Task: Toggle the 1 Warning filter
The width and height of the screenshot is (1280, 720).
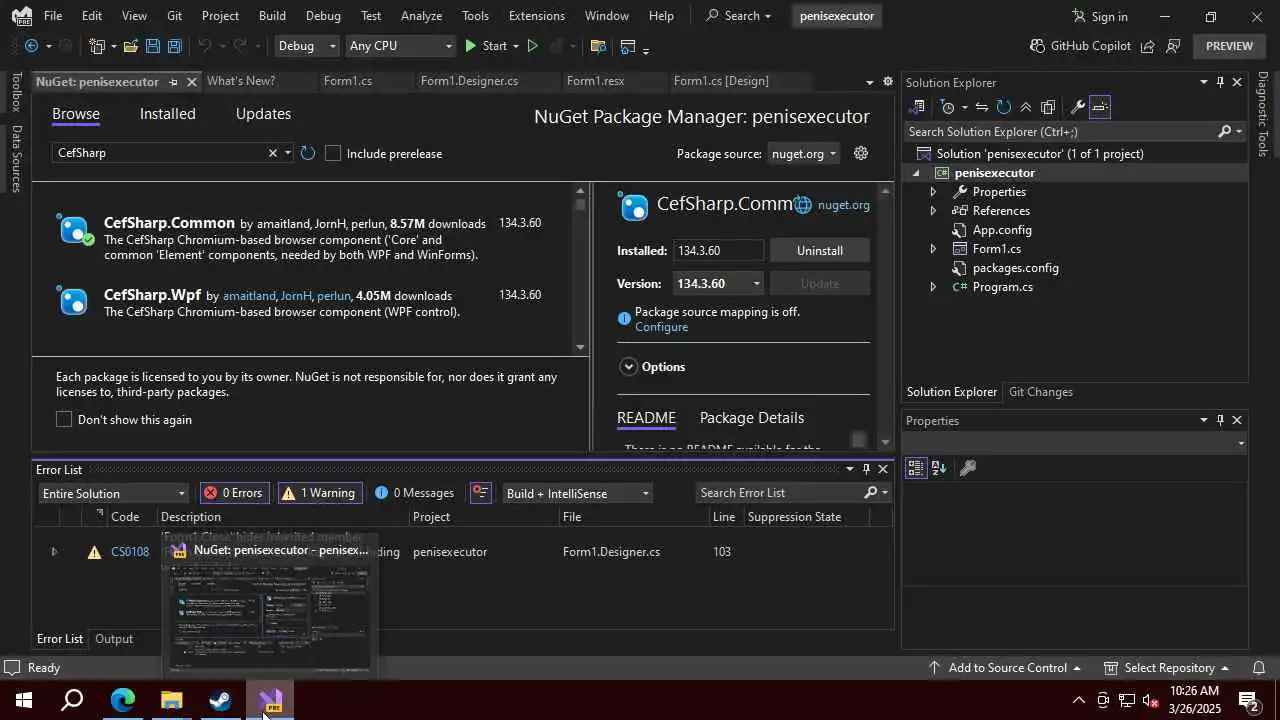Action: point(318,493)
